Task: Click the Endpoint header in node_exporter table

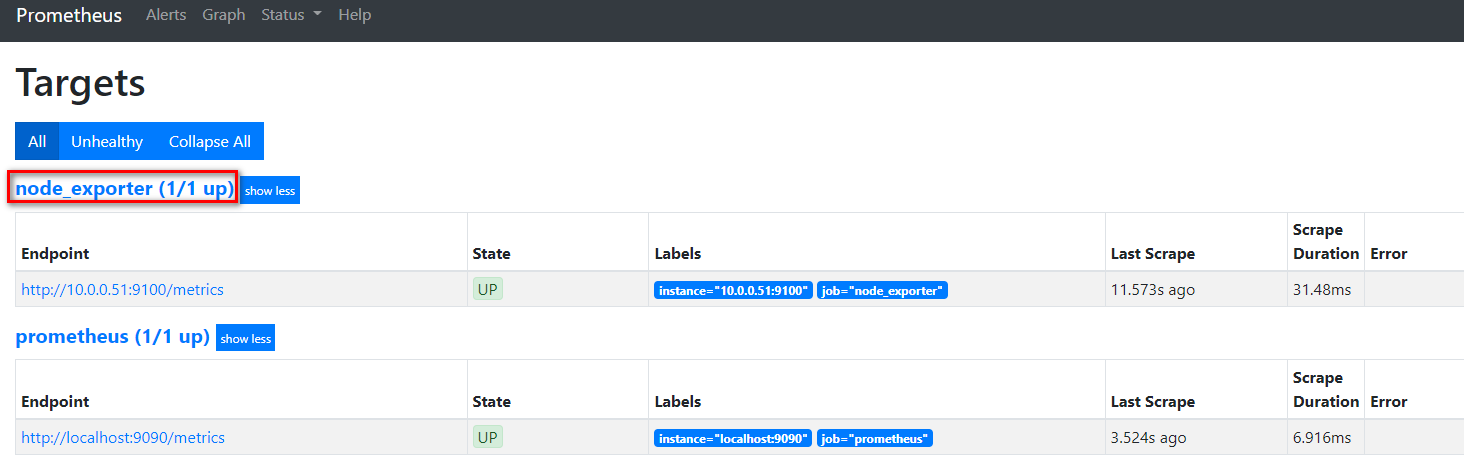Action: [55, 254]
